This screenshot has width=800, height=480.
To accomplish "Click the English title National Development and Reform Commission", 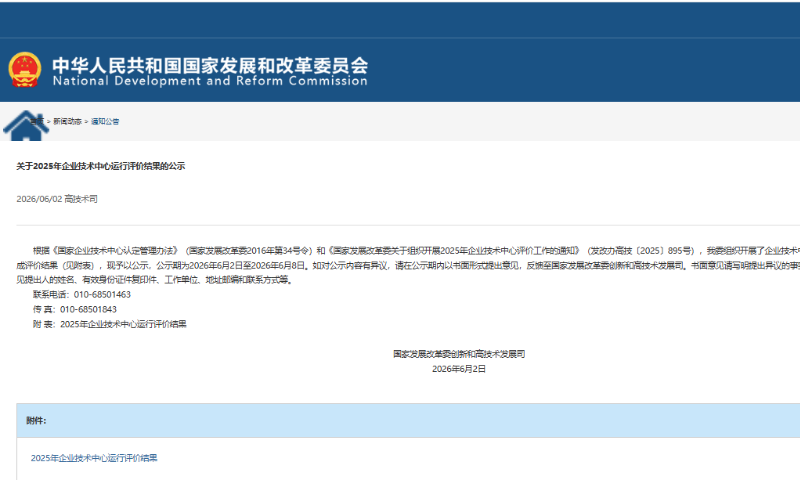I will tap(210, 81).
